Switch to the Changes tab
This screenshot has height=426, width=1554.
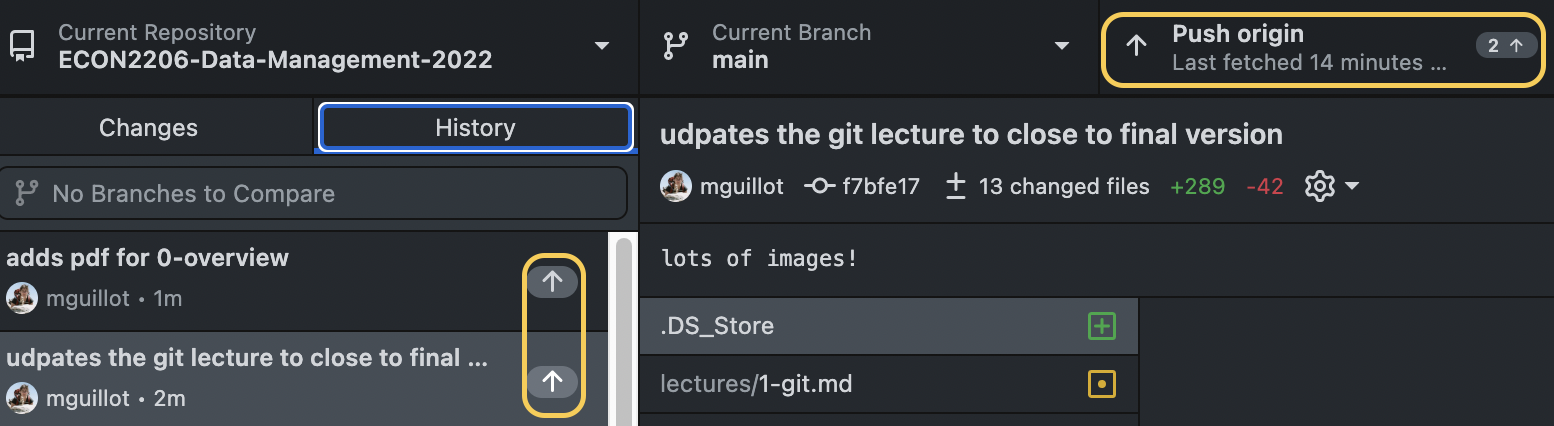tap(148, 128)
